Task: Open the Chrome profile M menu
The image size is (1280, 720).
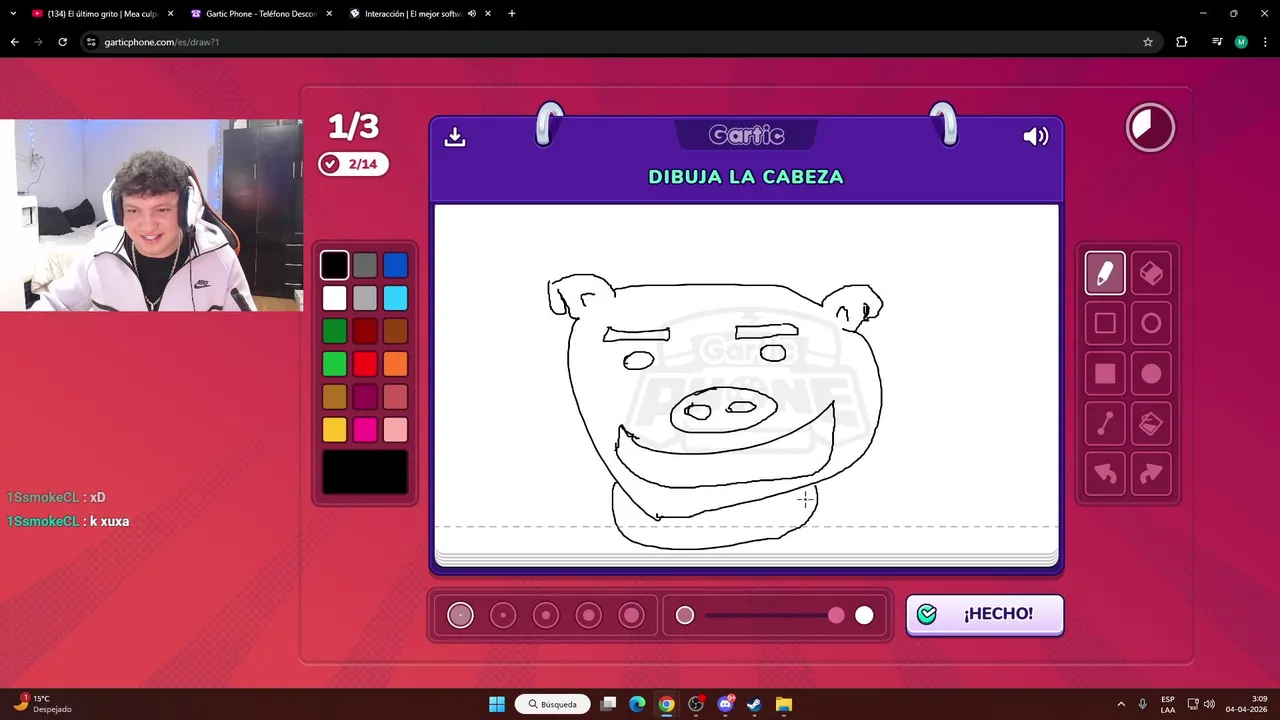Action: pos(1241,42)
